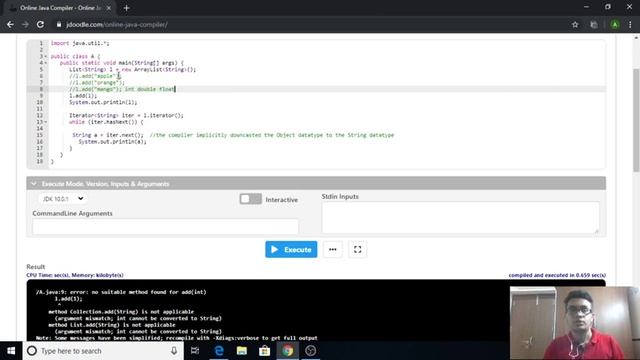Fold the while loop at line 13
Screen dimensions: 640x360
pyautogui.click(x=46, y=122)
